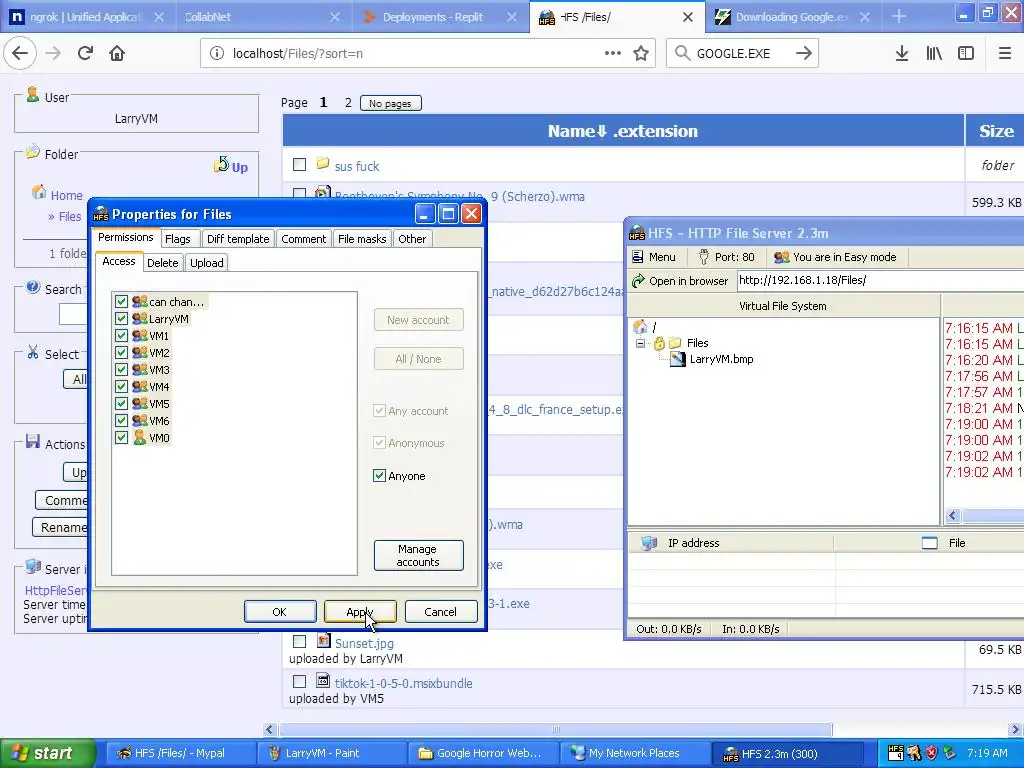Click the No pages button
This screenshot has width=1024, height=768.
(x=391, y=103)
